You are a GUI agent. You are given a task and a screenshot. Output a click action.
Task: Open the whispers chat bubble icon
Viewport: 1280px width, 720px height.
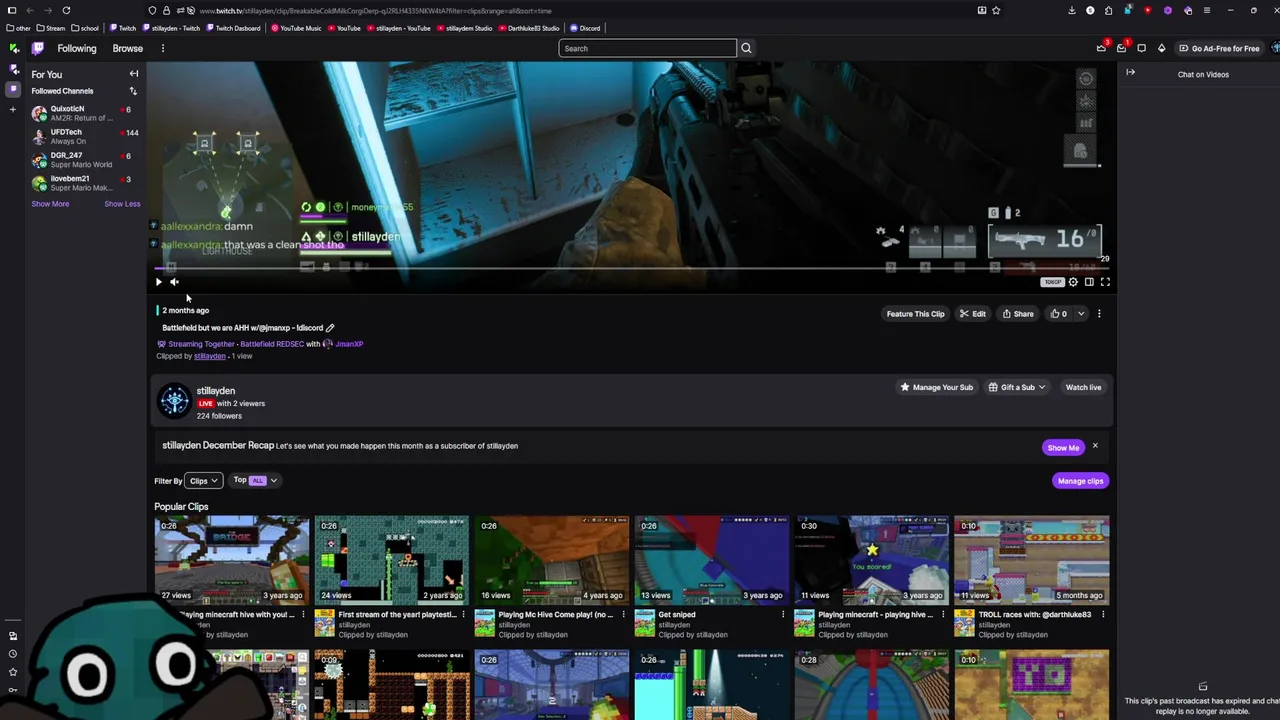tap(1141, 48)
